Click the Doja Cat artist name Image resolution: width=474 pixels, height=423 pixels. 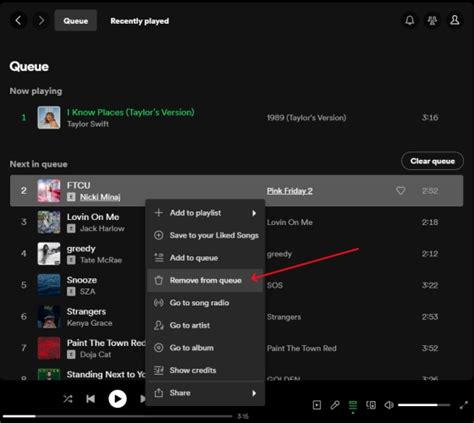(95, 355)
